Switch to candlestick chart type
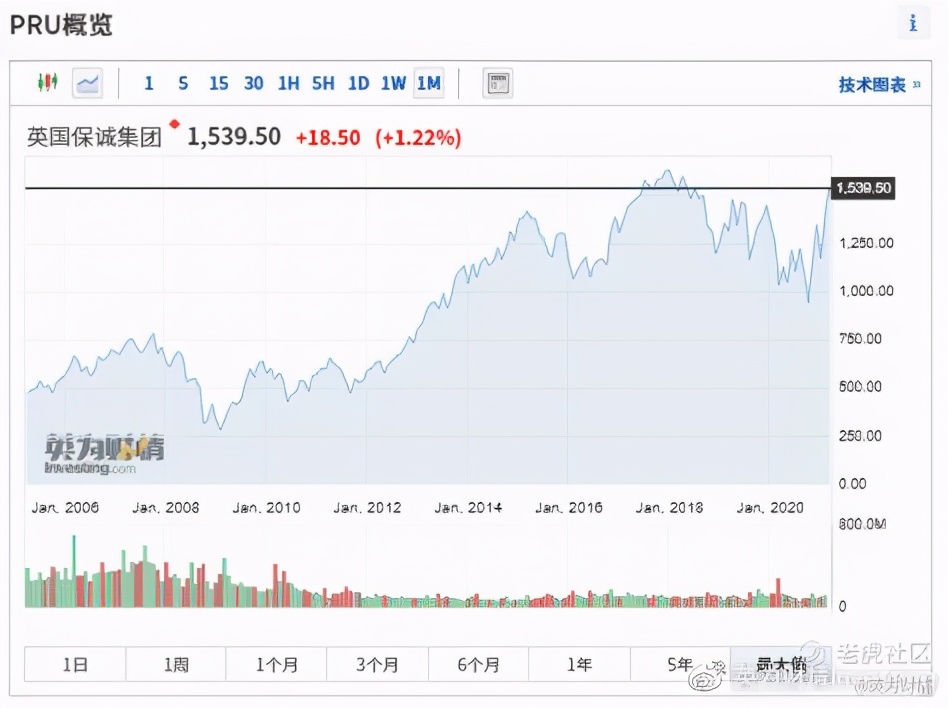 (47, 83)
